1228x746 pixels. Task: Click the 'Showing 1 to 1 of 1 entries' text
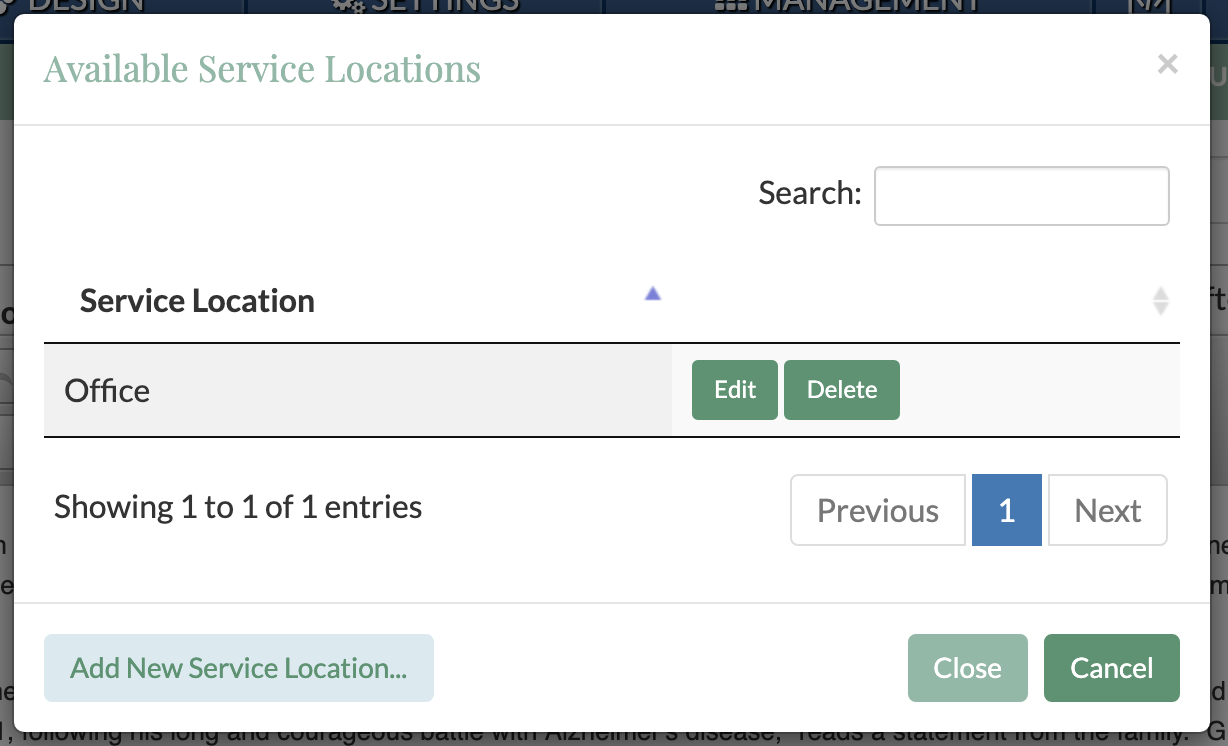[238, 507]
